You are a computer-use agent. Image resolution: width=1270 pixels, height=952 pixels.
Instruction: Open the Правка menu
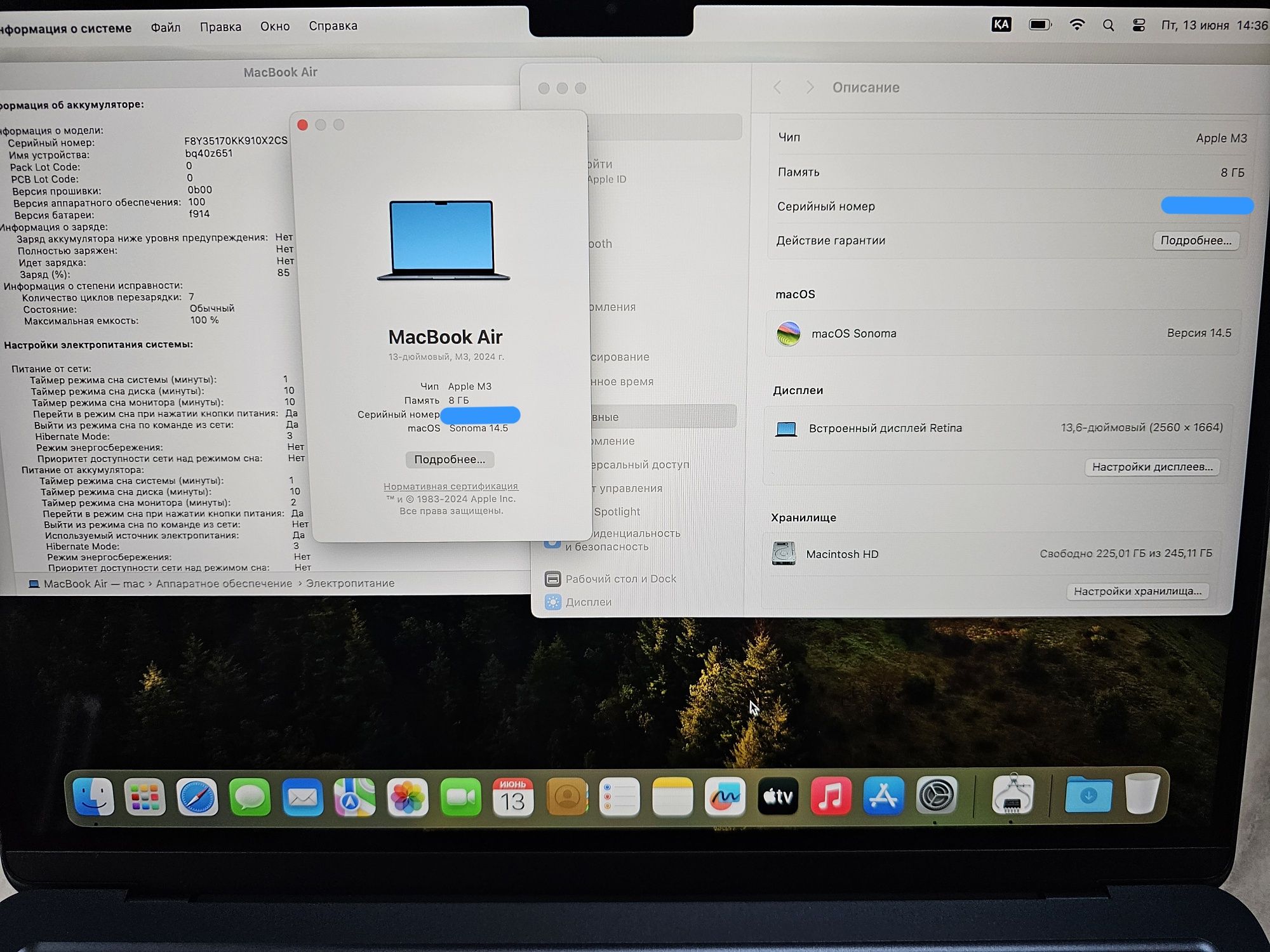[220, 27]
